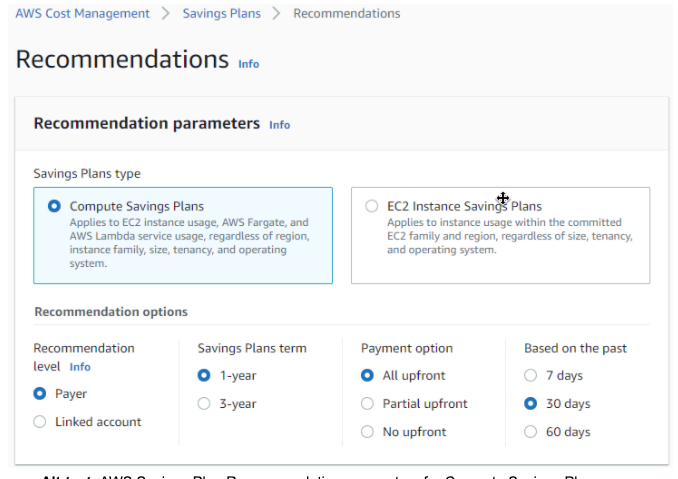
Task: Open the AWS Cost Management breadcrumb link
Action: [x=83, y=13]
